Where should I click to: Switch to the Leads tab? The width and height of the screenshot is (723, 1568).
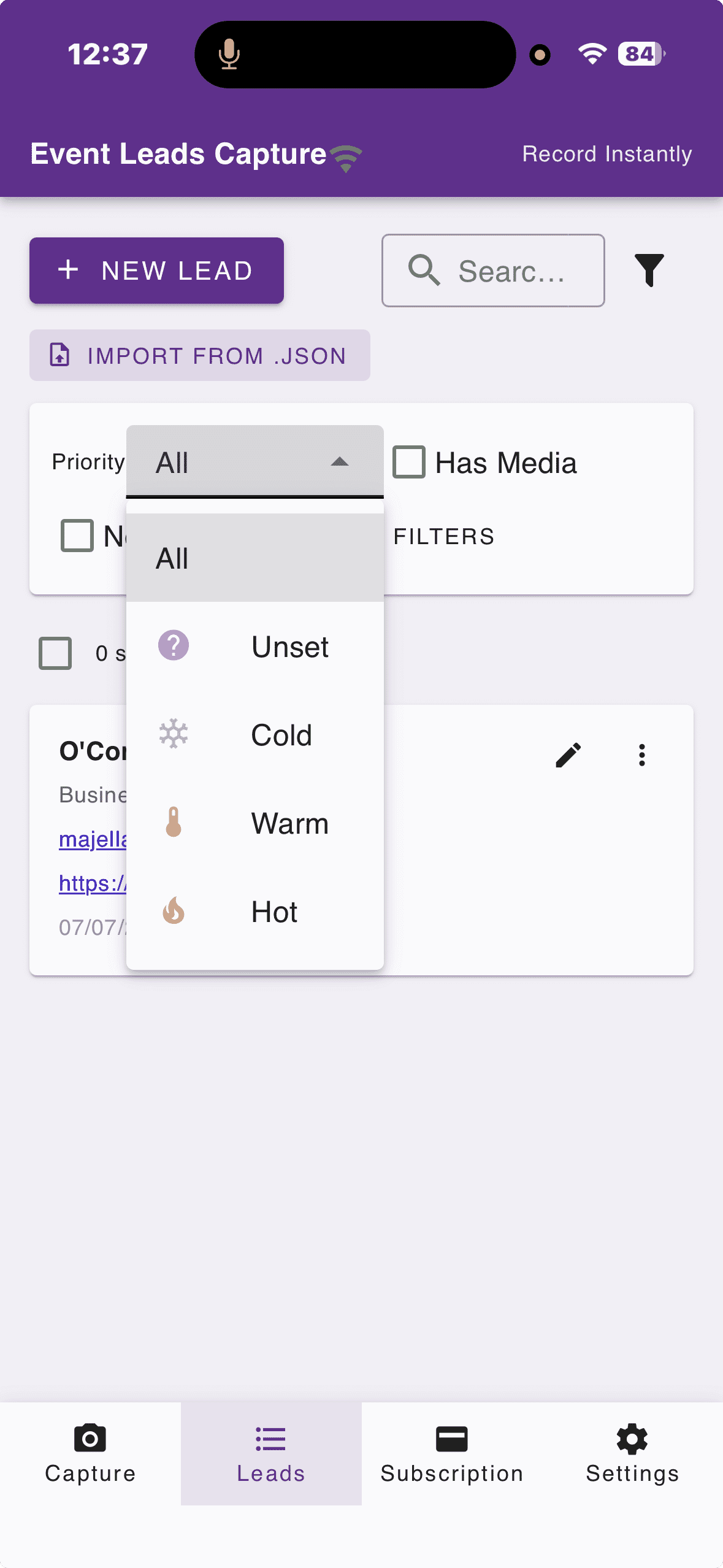271,1453
